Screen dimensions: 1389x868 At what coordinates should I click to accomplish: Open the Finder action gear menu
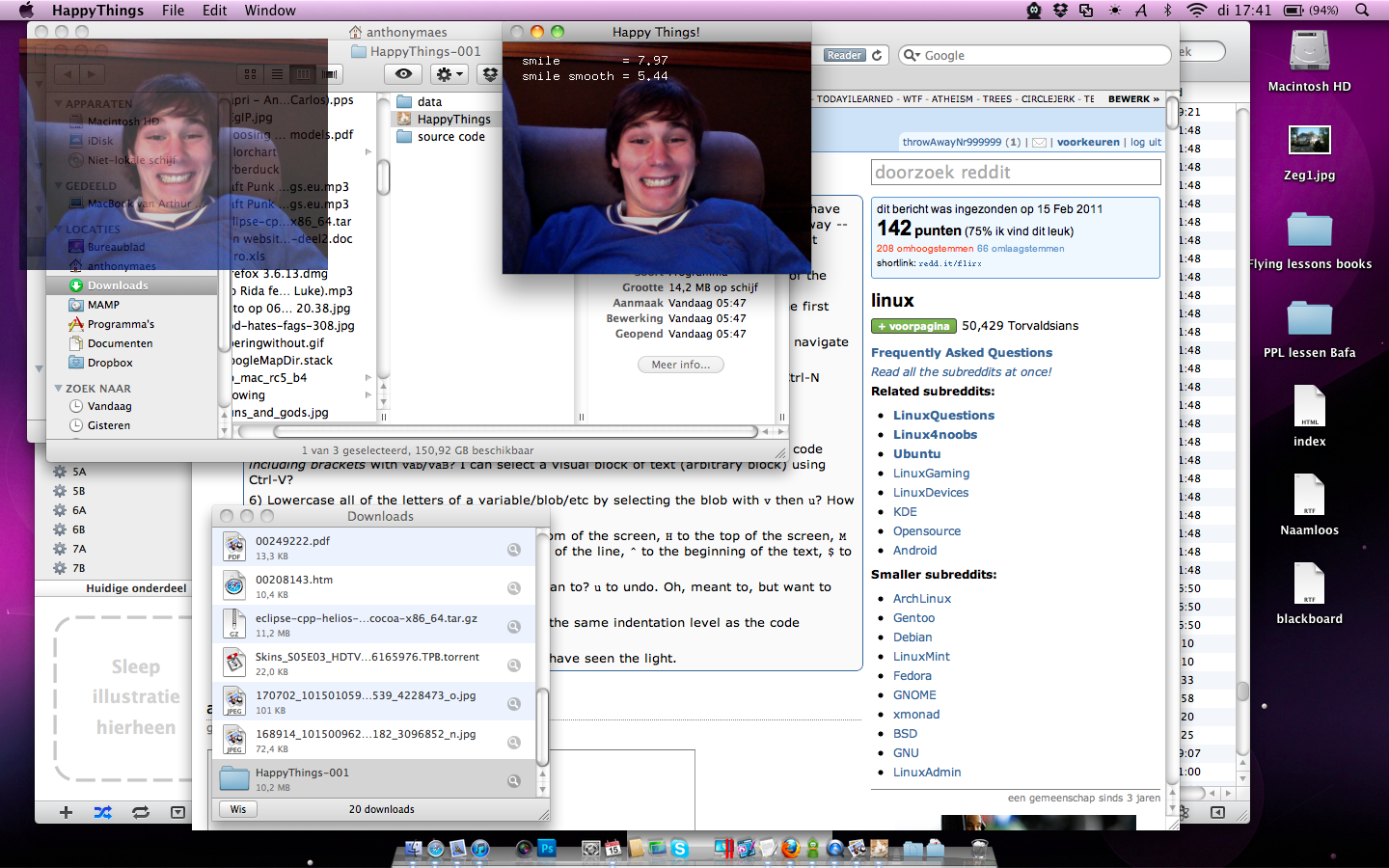coord(449,74)
